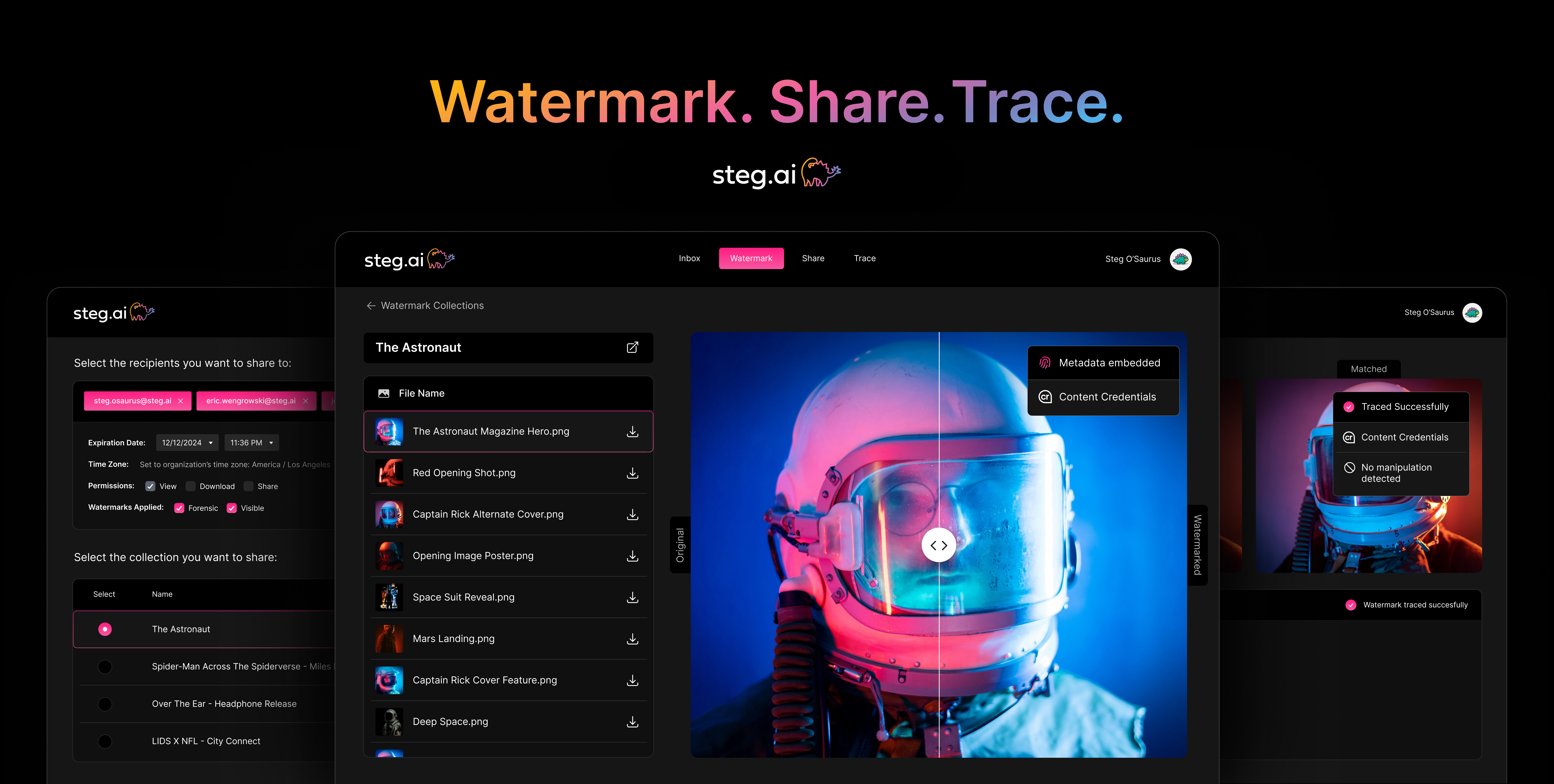
Task: Download Captain Rick Cover Feature.png
Action: (632, 680)
